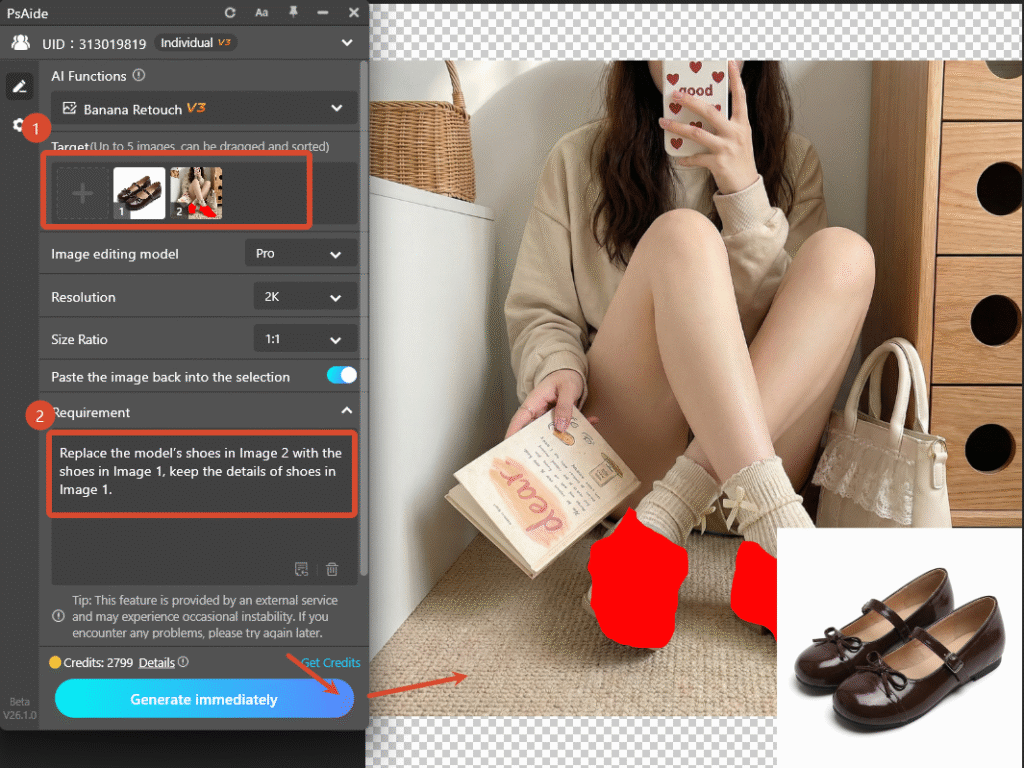Select the shoes thumbnail labeled Image 1
The height and width of the screenshot is (768, 1024).
(x=139, y=192)
